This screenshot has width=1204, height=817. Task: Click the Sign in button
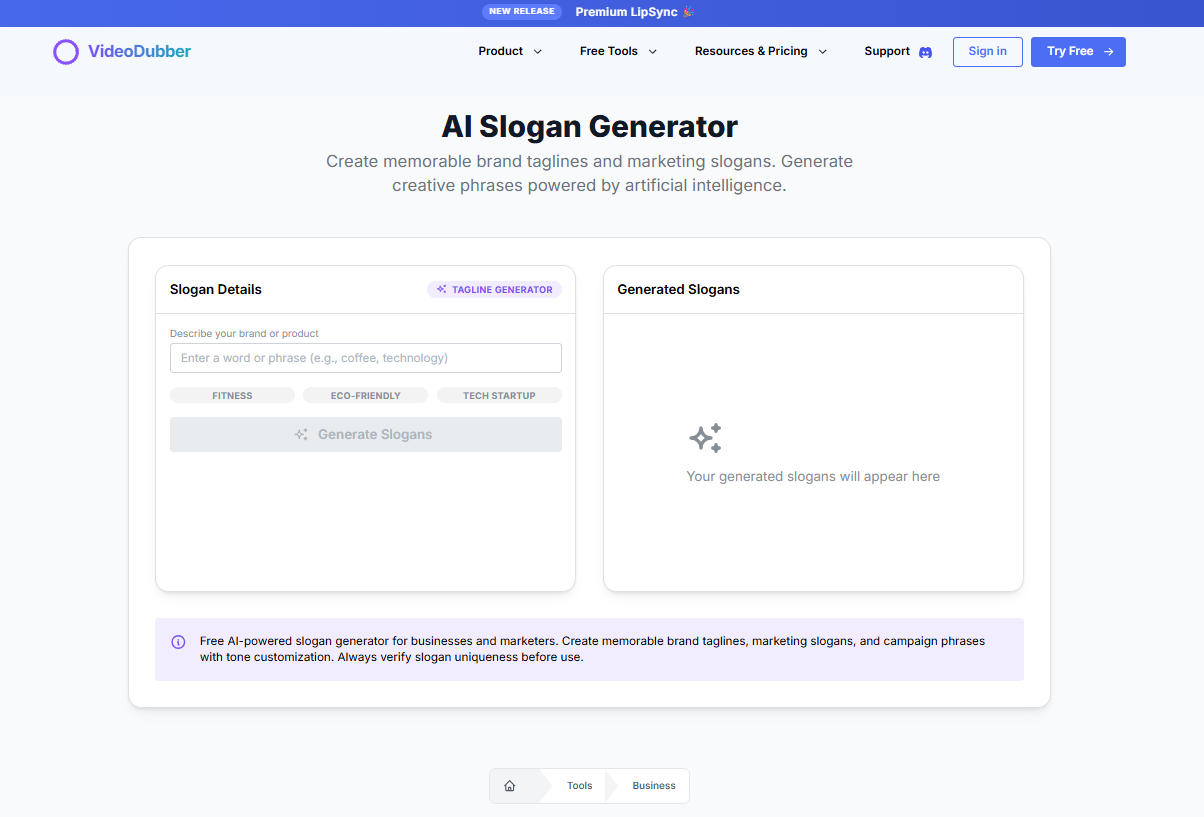click(987, 51)
